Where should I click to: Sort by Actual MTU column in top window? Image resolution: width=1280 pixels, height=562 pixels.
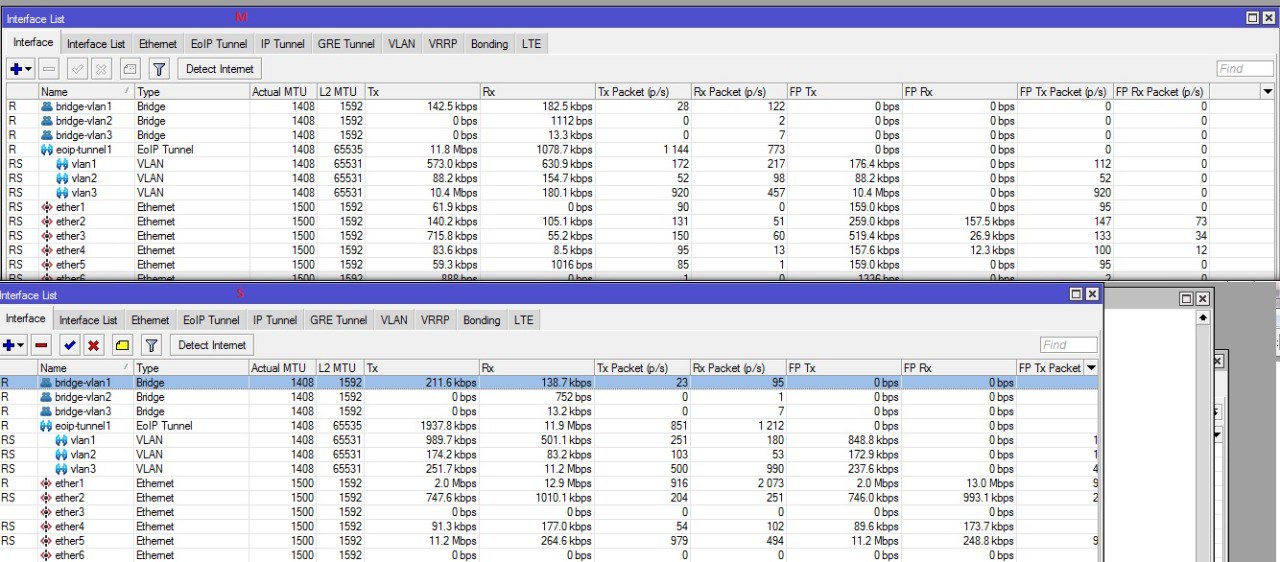(283, 91)
